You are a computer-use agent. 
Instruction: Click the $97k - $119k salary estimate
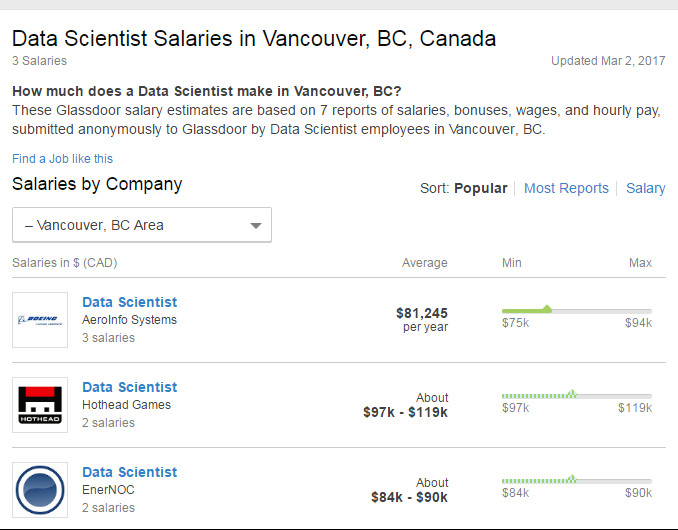point(405,412)
